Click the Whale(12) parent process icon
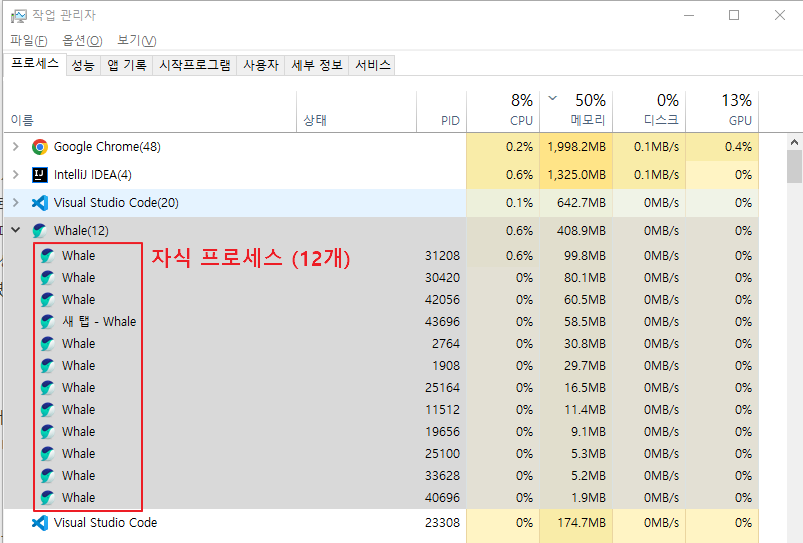803x543 pixels. 40,231
